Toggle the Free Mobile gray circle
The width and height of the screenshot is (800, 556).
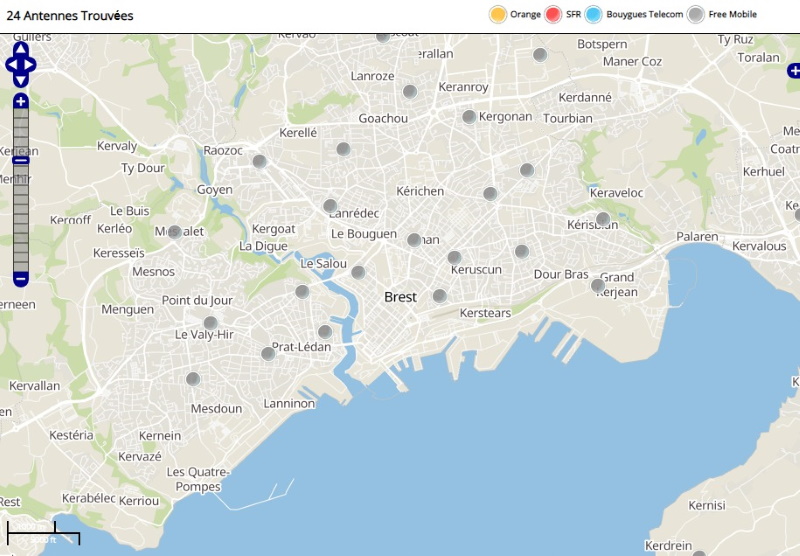[x=696, y=14]
